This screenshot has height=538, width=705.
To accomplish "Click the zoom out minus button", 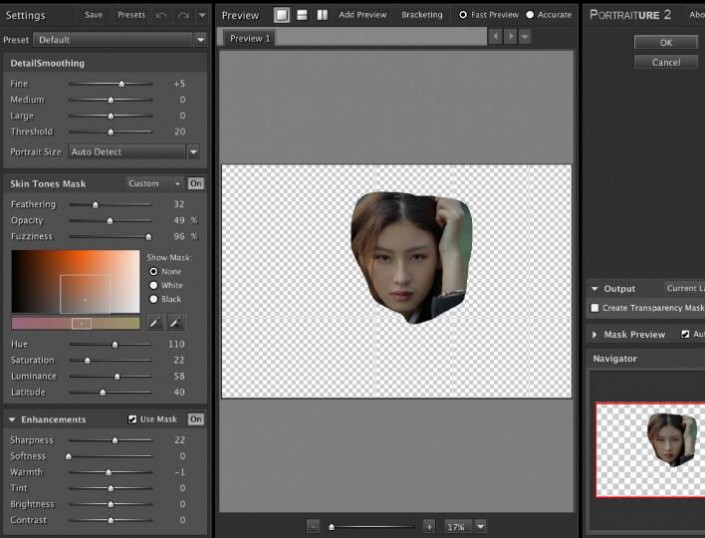I will click(313, 526).
